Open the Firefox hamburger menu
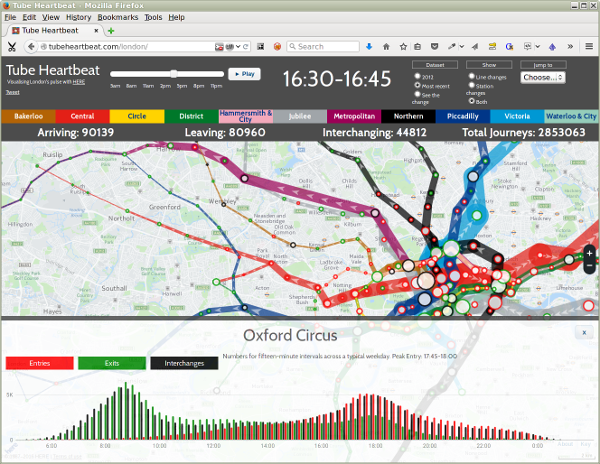This screenshot has height=464, width=600. click(x=589, y=47)
